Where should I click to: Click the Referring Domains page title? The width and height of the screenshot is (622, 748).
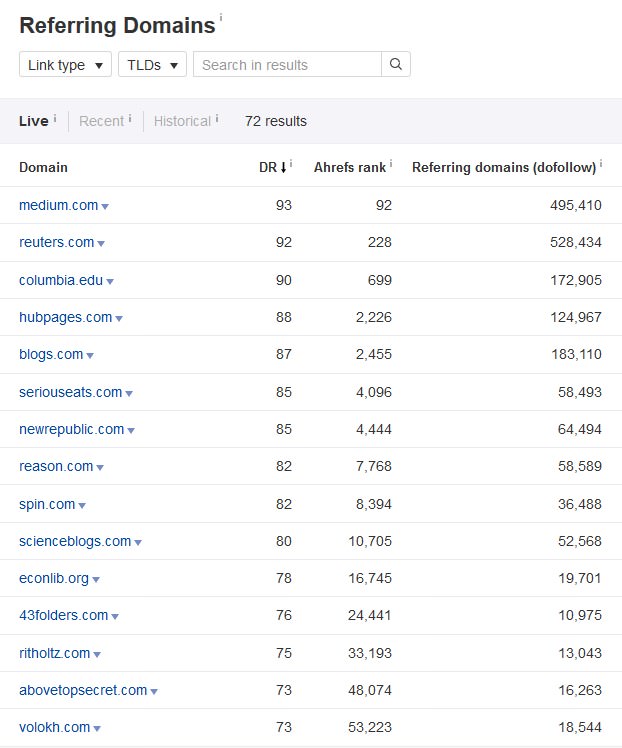tap(117, 26)
